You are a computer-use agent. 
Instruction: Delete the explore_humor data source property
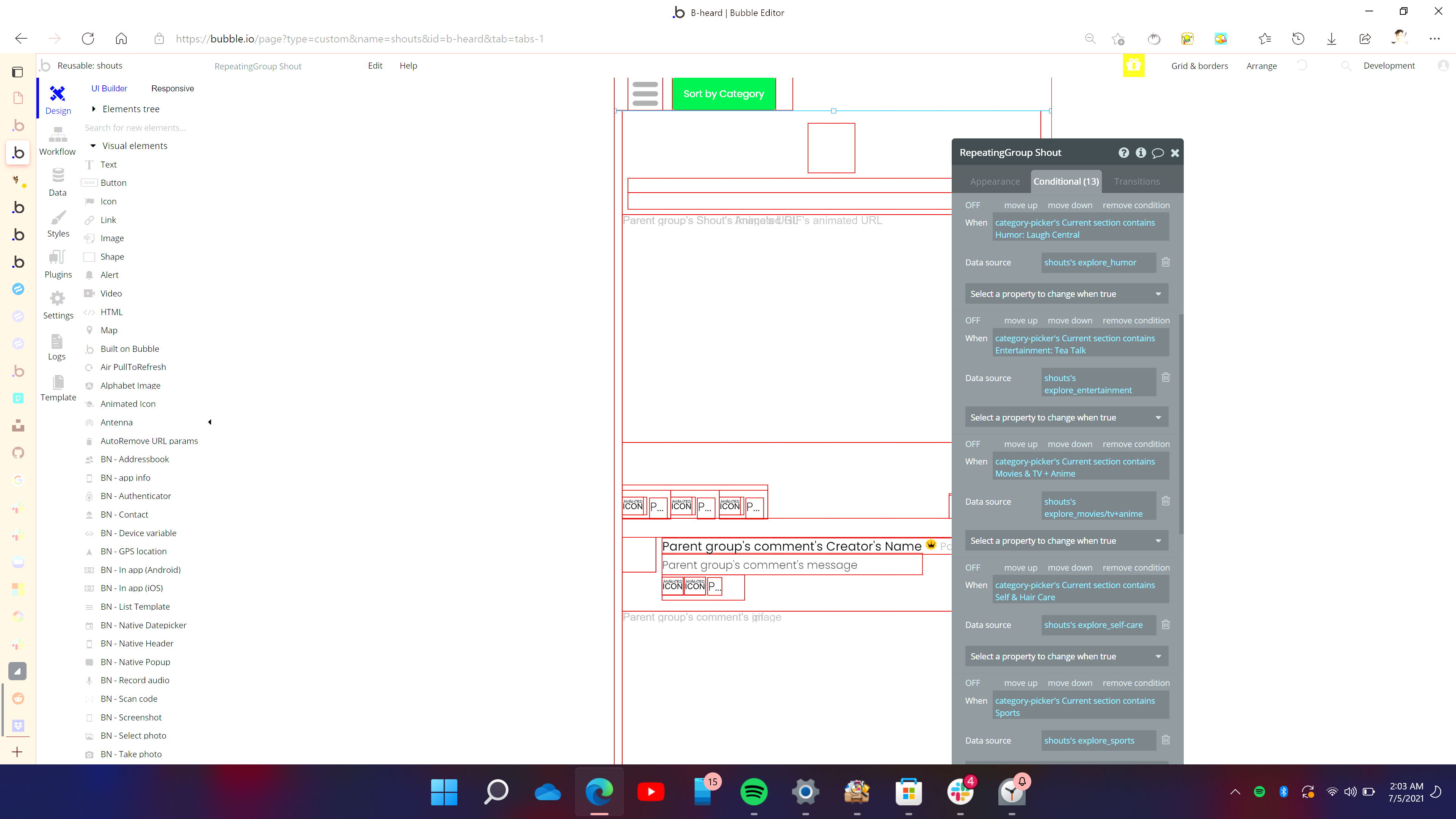pyautogui.click(x=1166, y=262)
